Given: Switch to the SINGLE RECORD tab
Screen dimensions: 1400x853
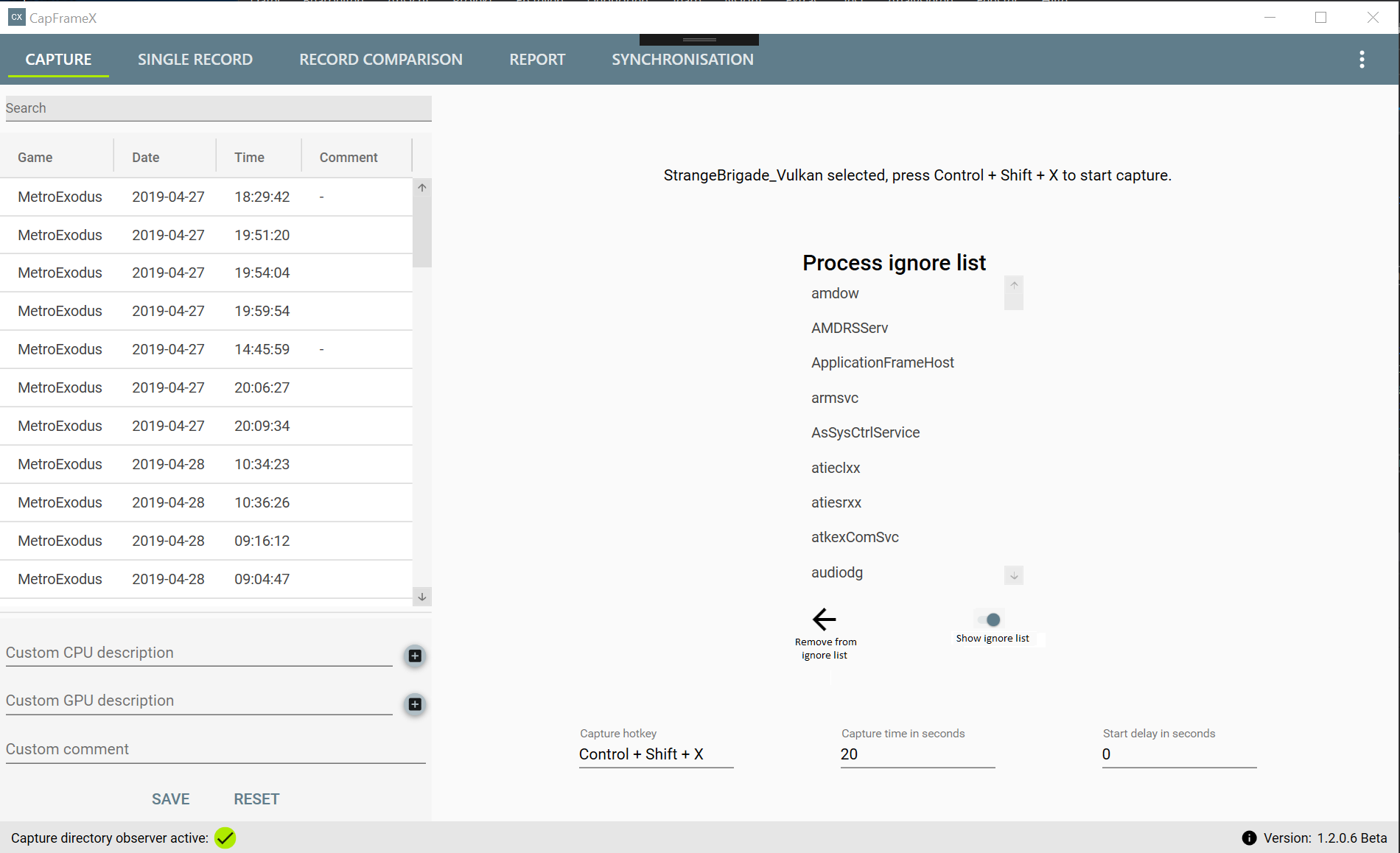Looking at the screenshot, I should (195, 60).
